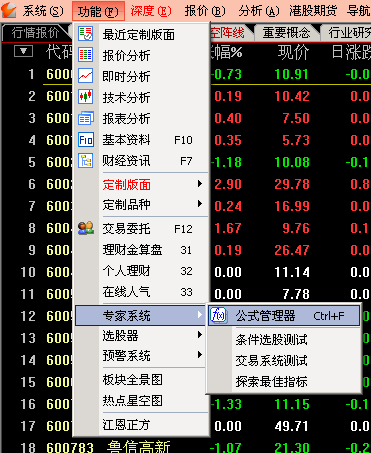Open the column header dropdown arrow box
Screen dimensions: 371x453
coord(23,52)
